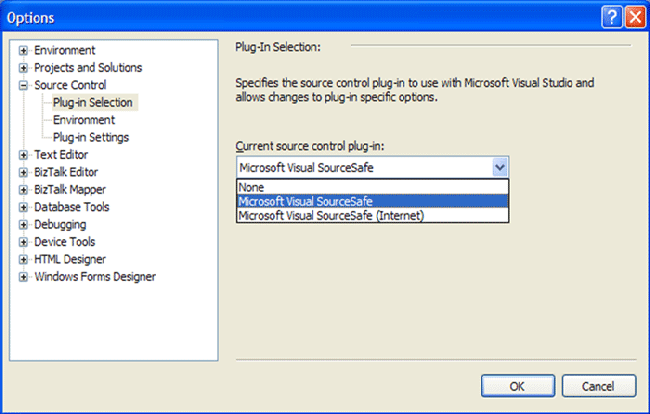The width and height of the screenshot is (650, 414).
Task: Expand the Windows Forms Designer node
Action: coord(23,277)
